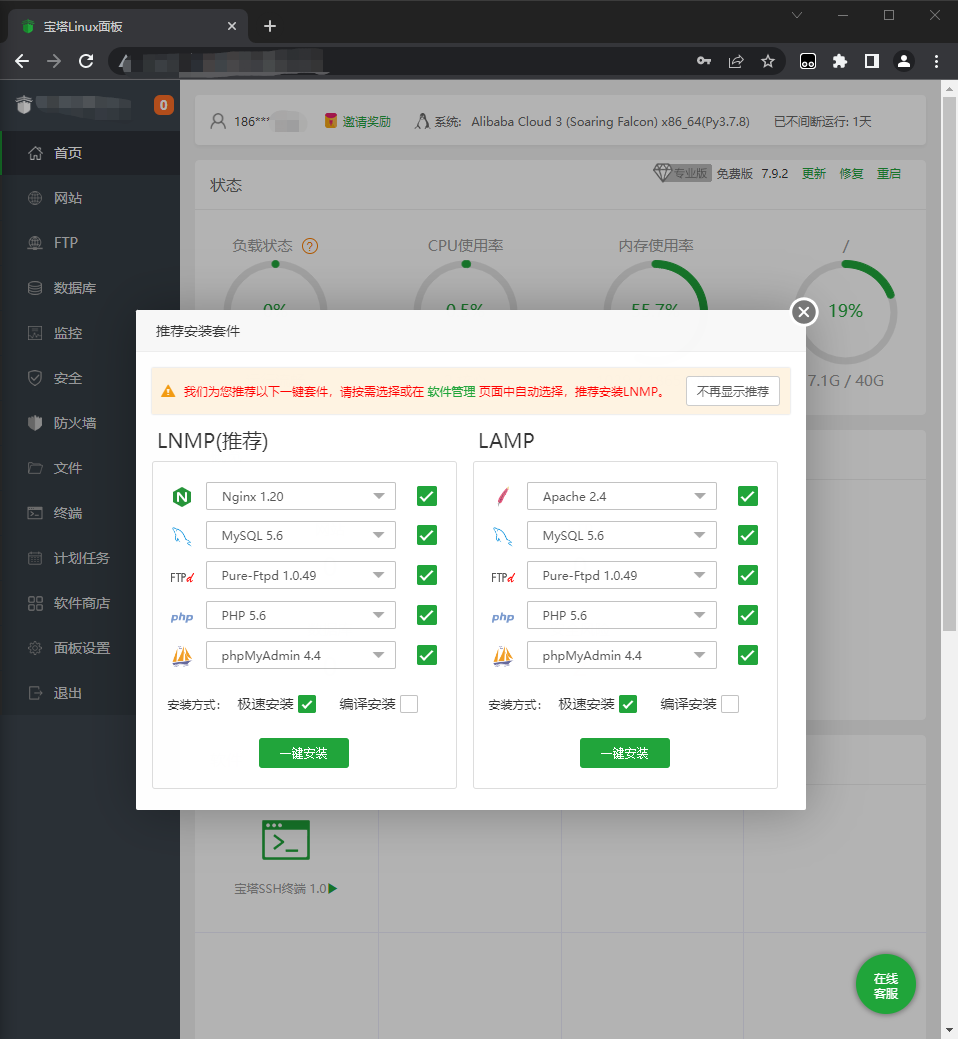
Task: Open the saved passwords key icon
Action: 704,61
